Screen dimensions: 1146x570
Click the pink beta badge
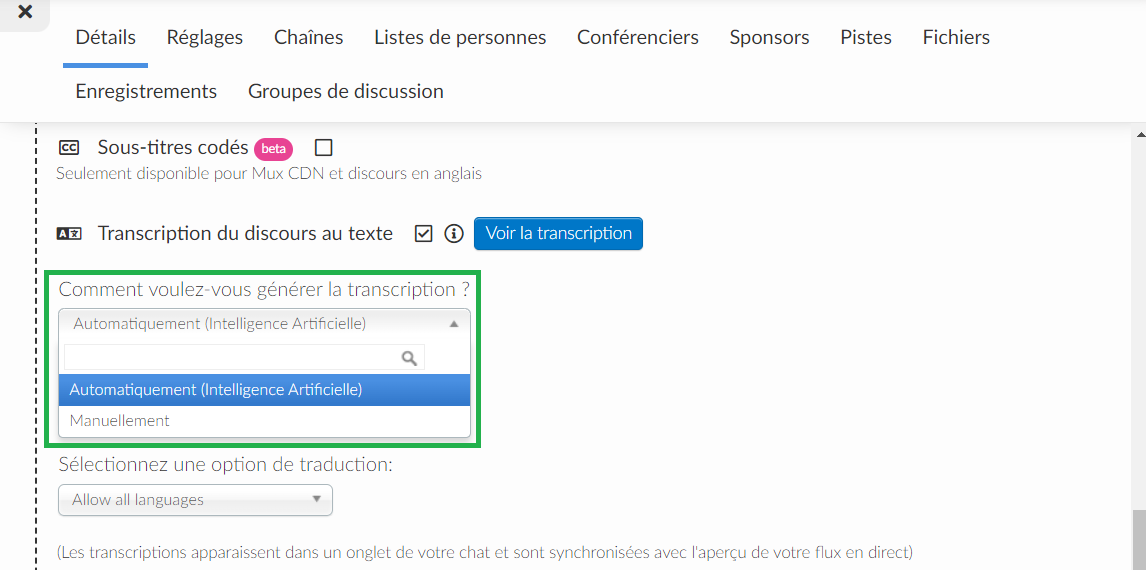pyautogui.click(x=273, y=149)
